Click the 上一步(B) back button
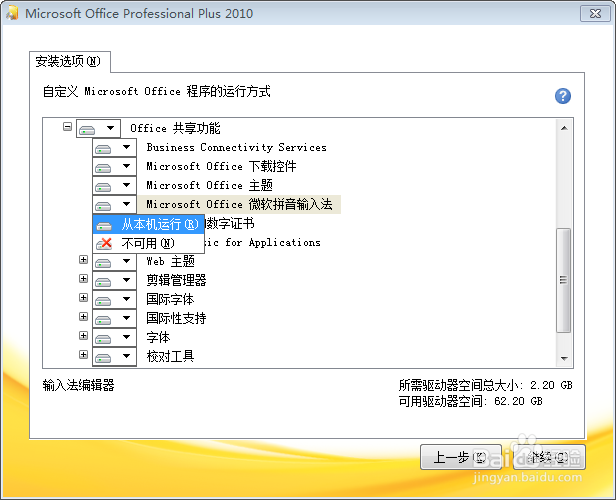616x500 pixels. tap(460, 457)
